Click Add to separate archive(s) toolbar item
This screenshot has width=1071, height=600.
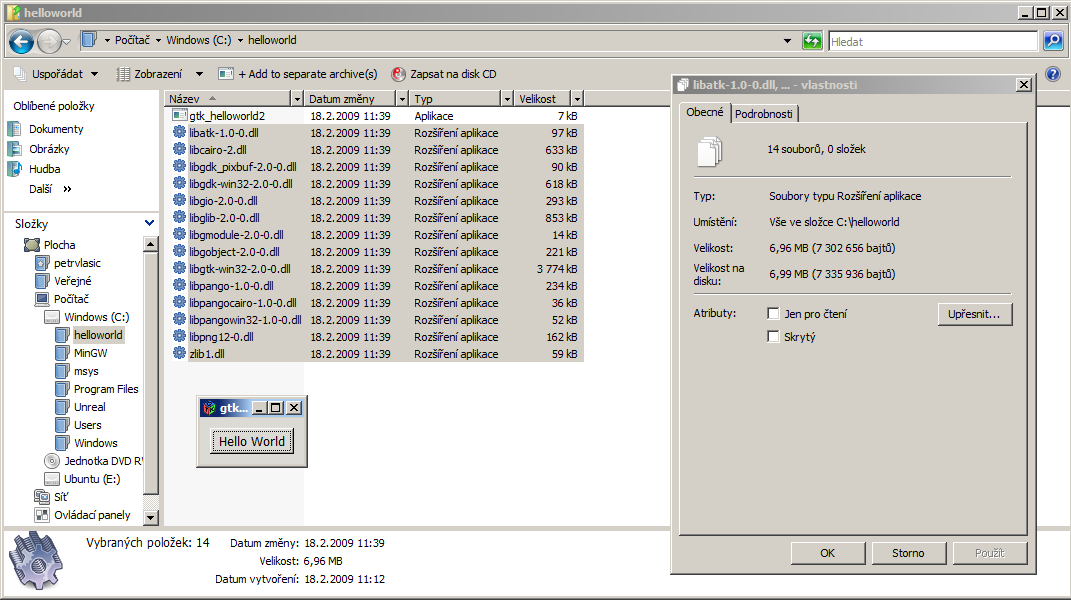298,74
